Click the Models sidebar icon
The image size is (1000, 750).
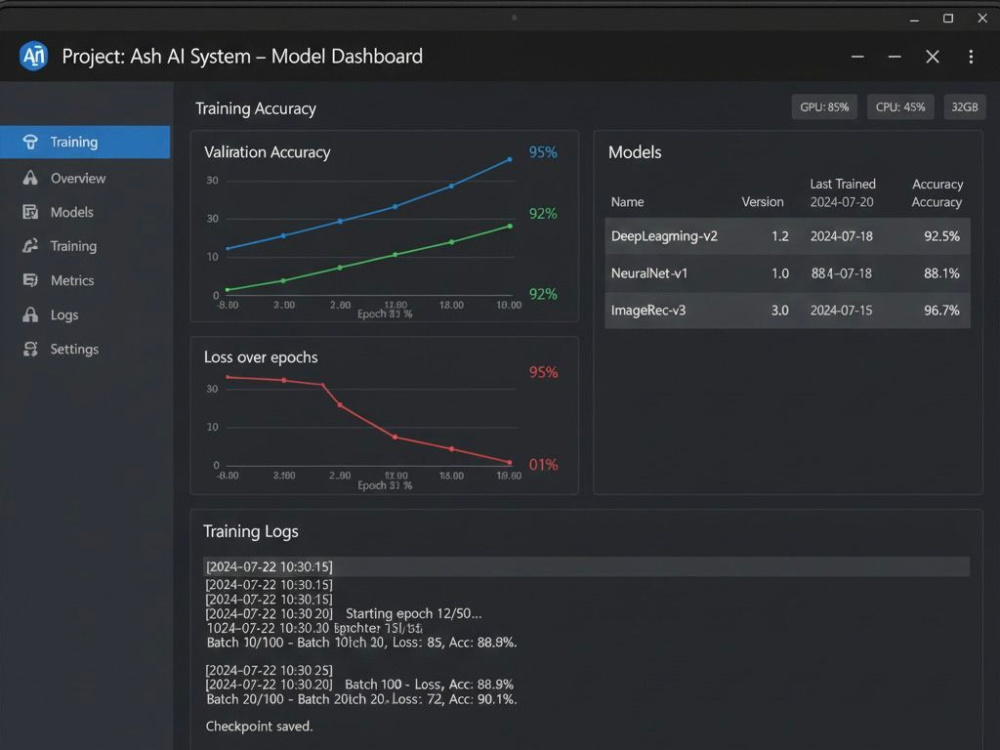click(30, 212)
